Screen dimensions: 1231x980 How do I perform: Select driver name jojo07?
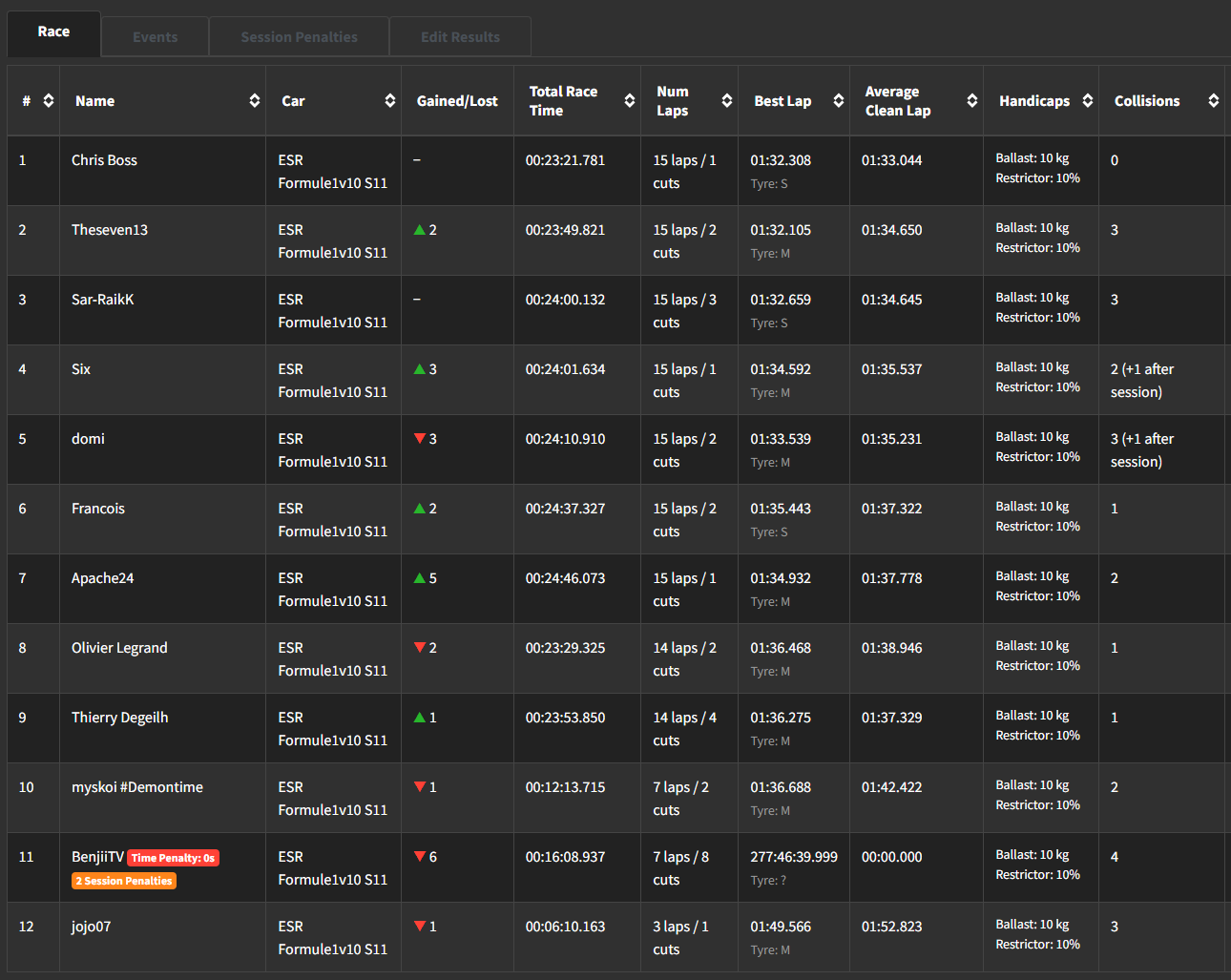[x=91, y=927]
